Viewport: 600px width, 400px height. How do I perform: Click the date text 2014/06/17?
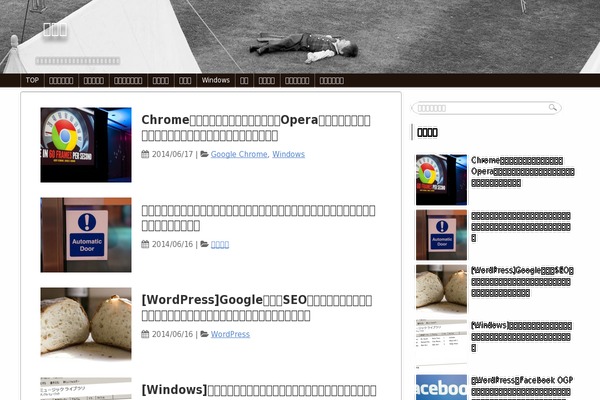point(172,154)
